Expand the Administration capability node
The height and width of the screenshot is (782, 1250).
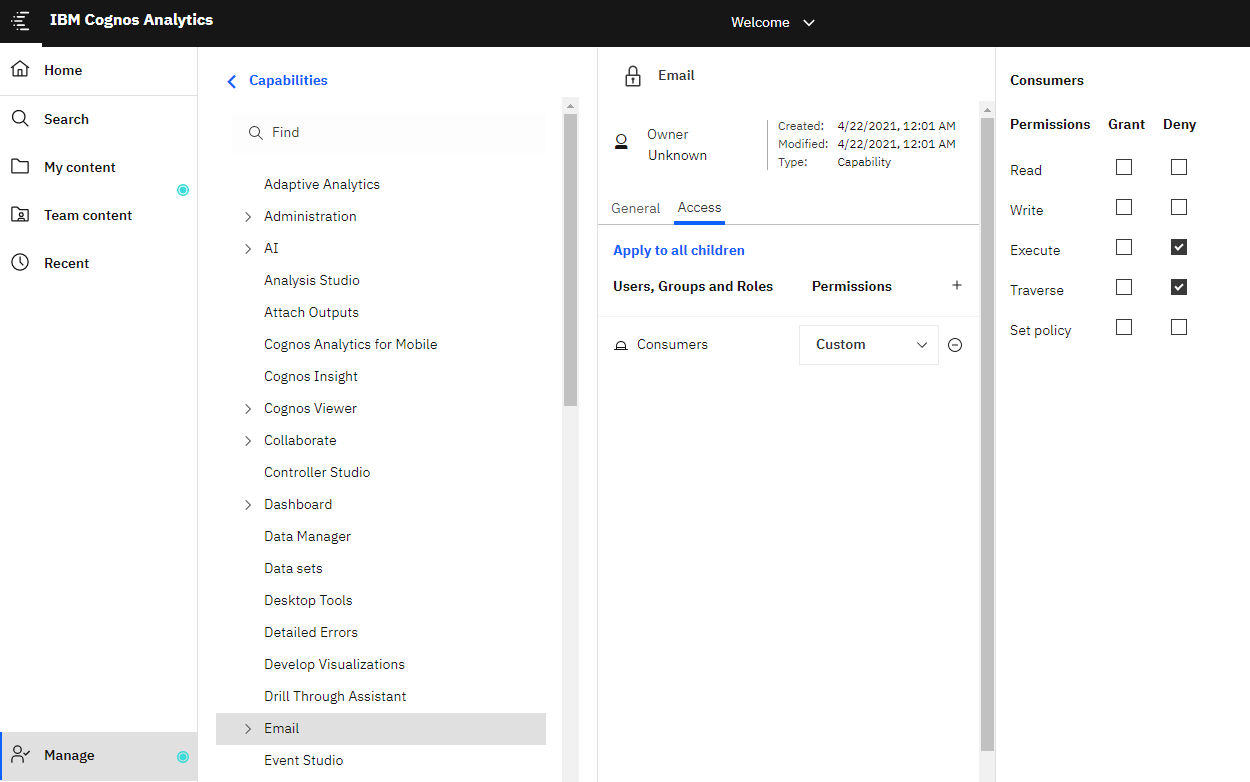point(248,217)
